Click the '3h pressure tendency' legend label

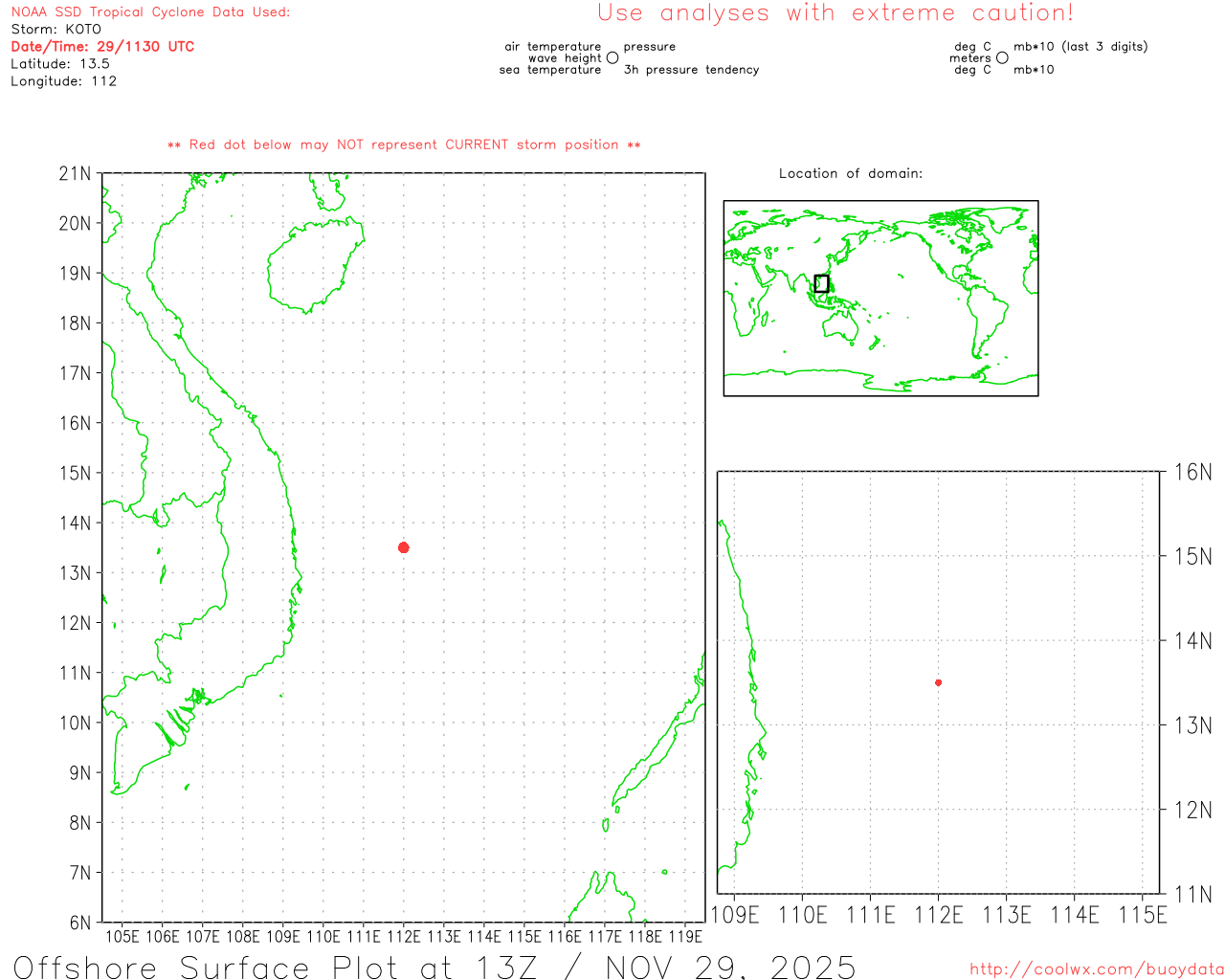691,70
